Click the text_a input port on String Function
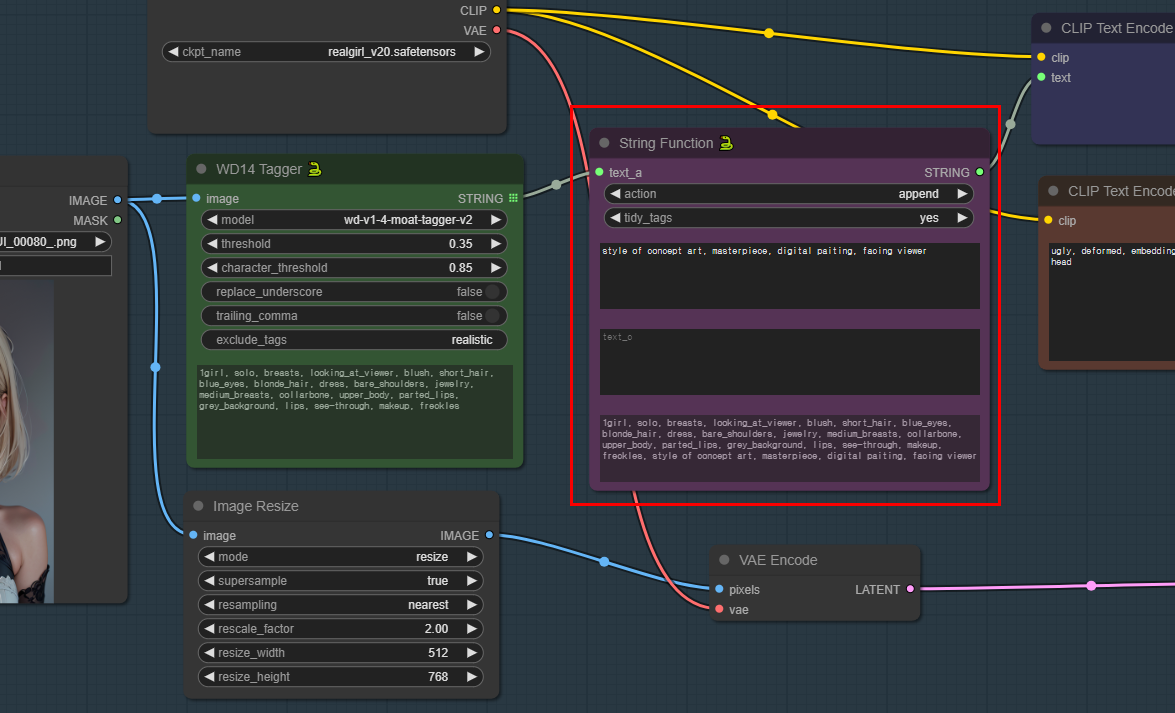Image resolution: width=1175 pixels, height=713 pixels. click(x=599, y=172)
